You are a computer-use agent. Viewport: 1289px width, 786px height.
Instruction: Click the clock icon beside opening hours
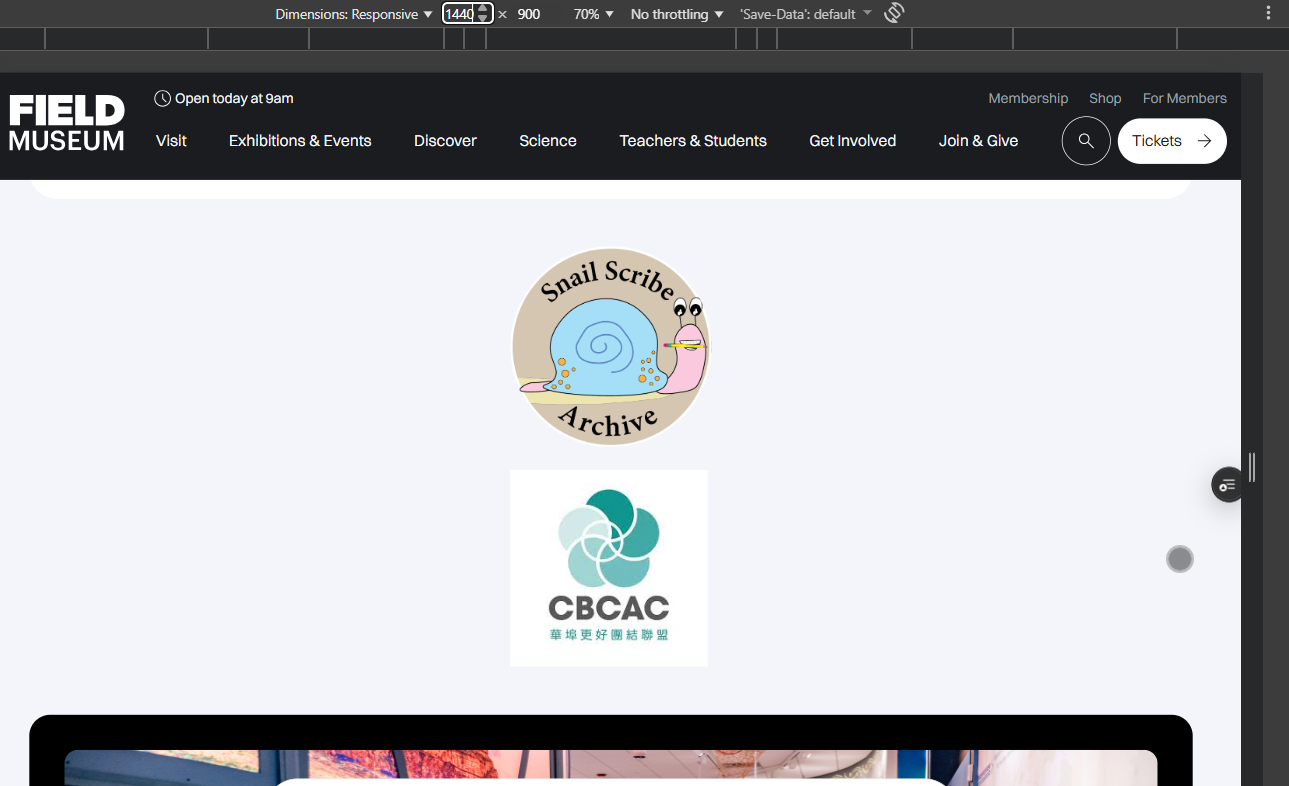[162, 98]
